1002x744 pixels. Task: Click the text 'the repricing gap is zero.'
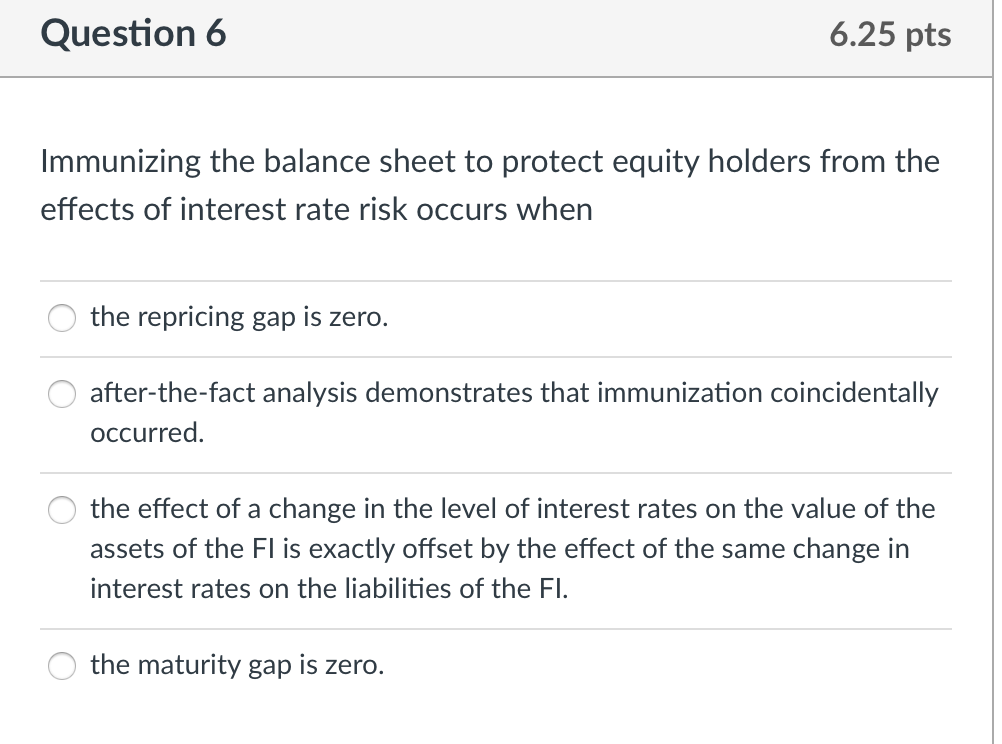coord(238,317)
